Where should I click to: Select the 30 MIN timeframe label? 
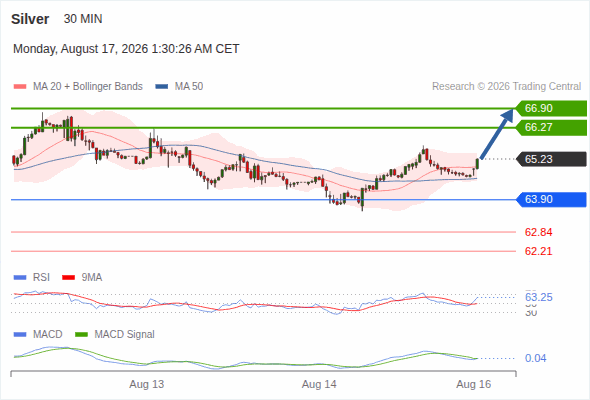point(83,19)
